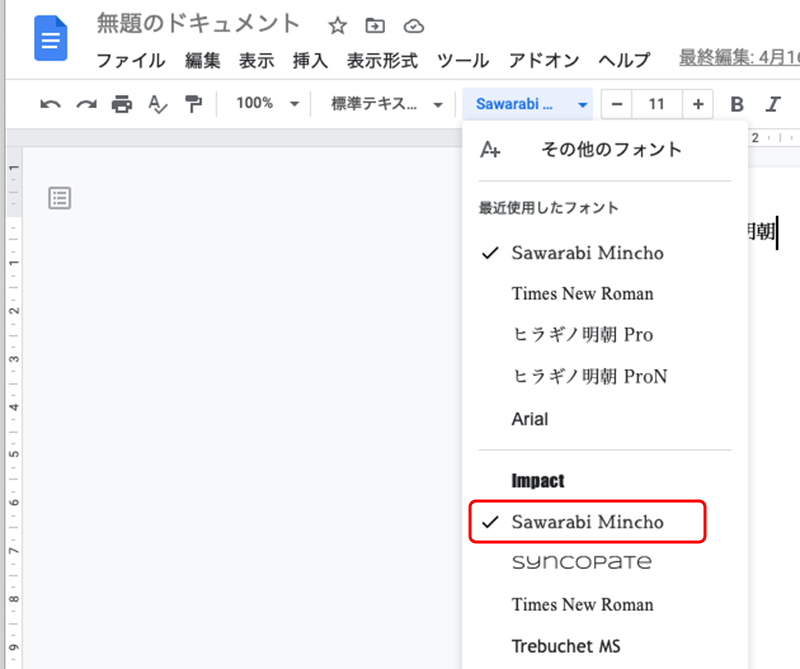Image resolution: width=800 pixels, height=669 pixels.
Task: Run spelling and grammar check
Action: coord(158,105)
